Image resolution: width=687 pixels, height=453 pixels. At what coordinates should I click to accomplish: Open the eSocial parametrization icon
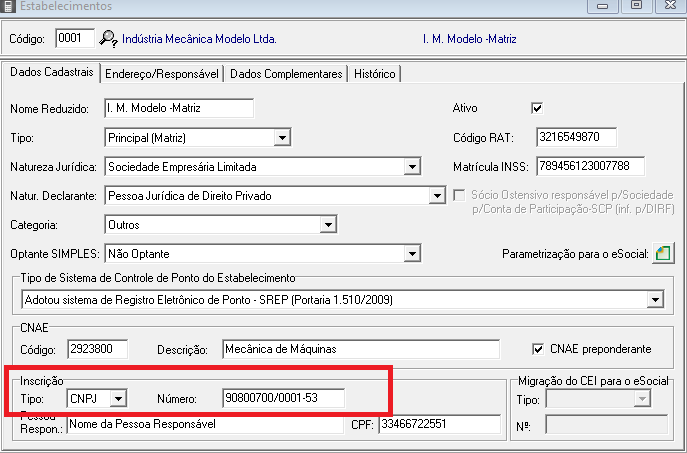(662, 254)
